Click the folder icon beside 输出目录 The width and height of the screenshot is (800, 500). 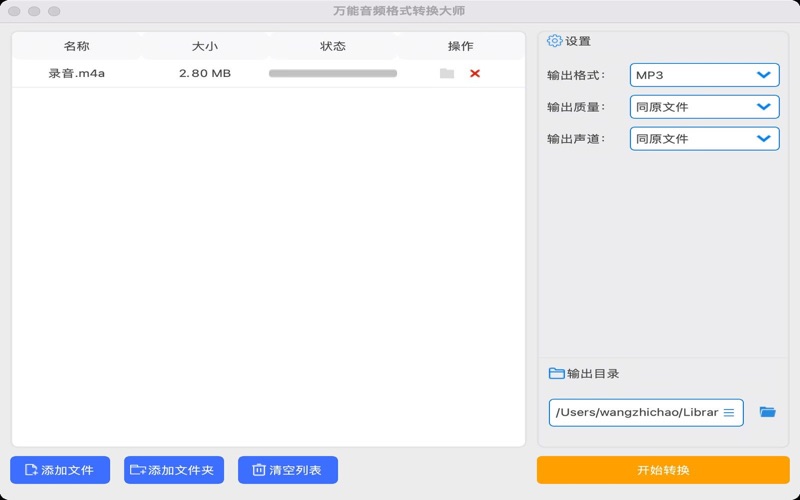(x=556, y=373)
